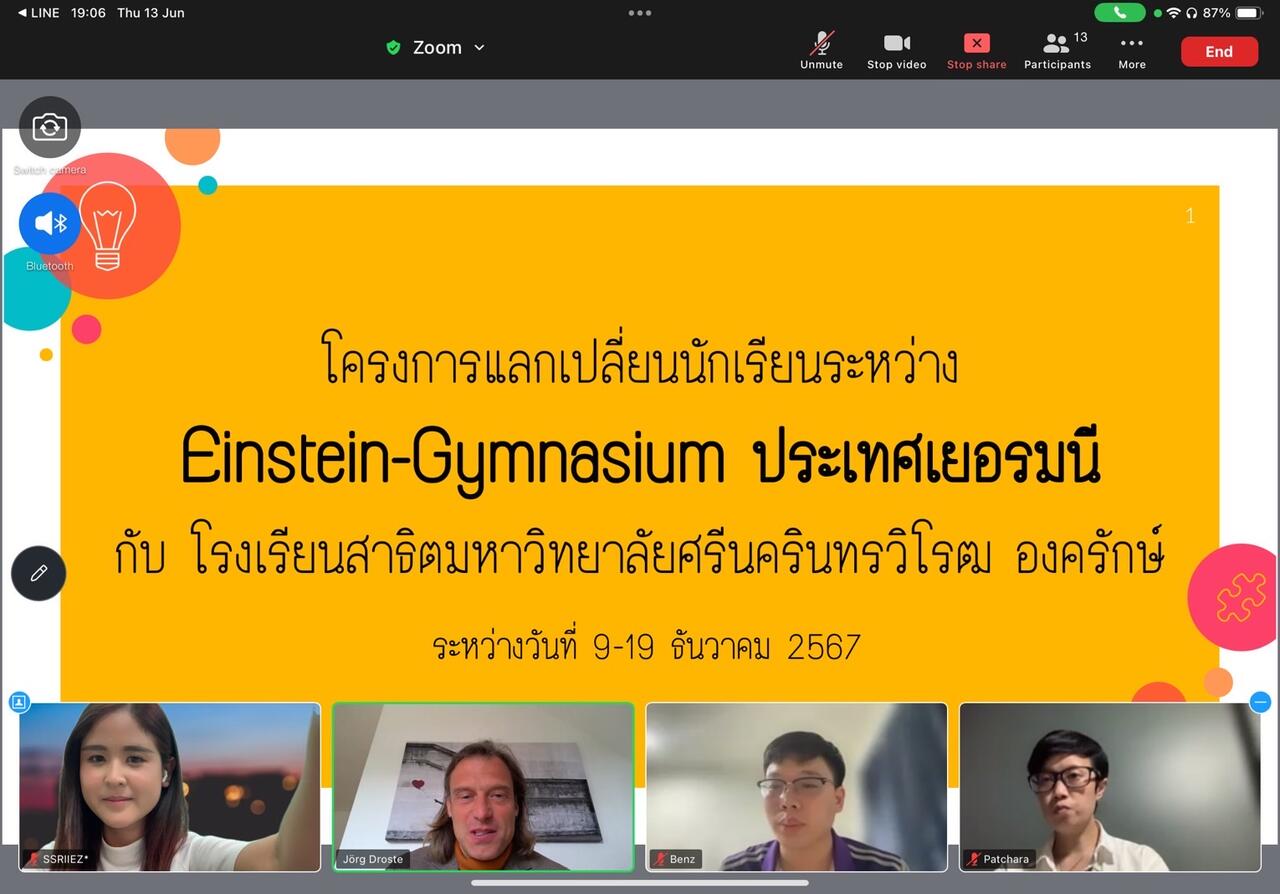Click the SSRIIEZ* name label
The width and height of the screenshot is (1280, 894).
tap(58, 859)
